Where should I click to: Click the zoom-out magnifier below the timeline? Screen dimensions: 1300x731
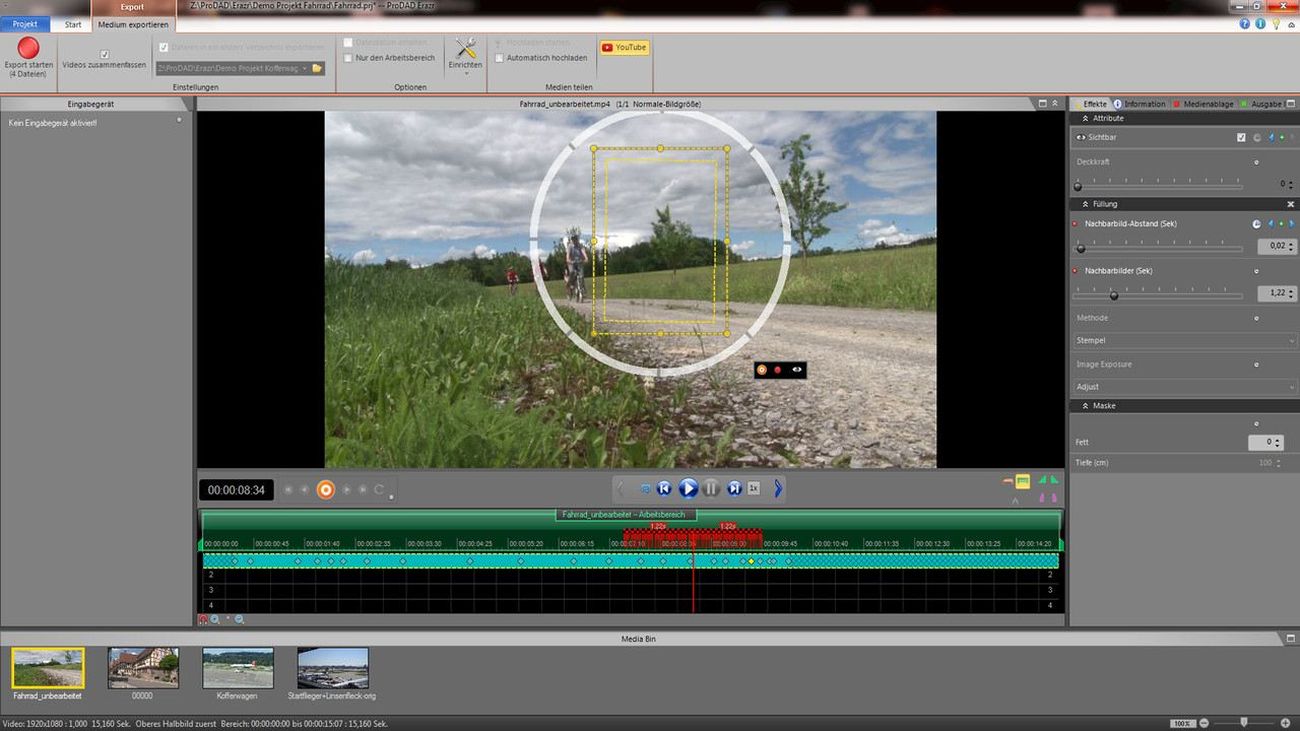pyautogui.click(x=239, y=620)
